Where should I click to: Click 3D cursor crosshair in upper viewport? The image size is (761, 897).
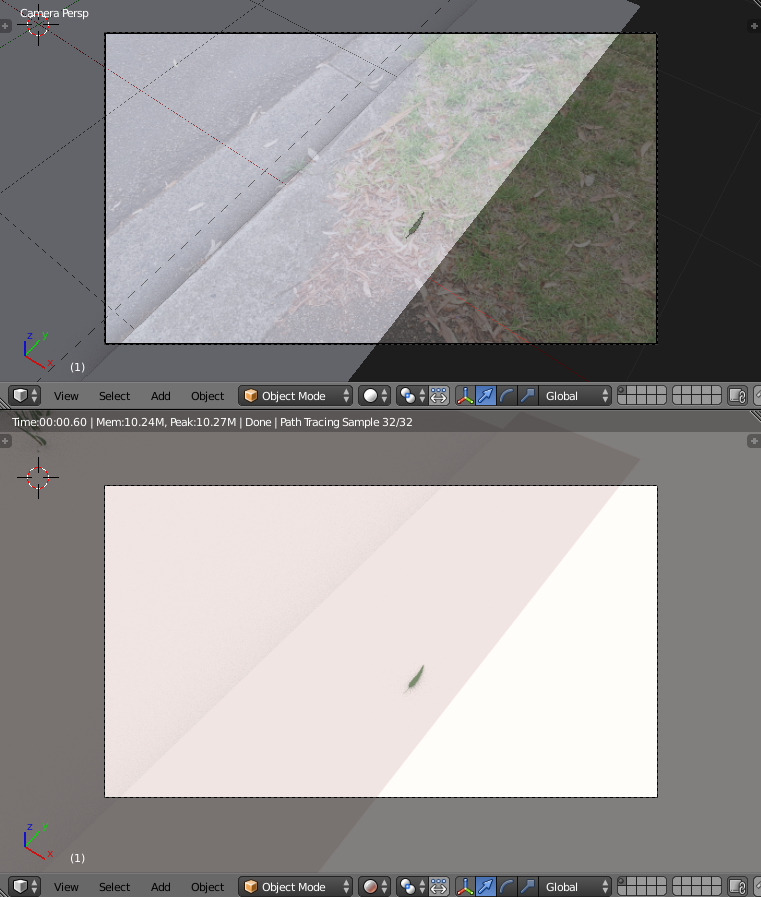38,25
